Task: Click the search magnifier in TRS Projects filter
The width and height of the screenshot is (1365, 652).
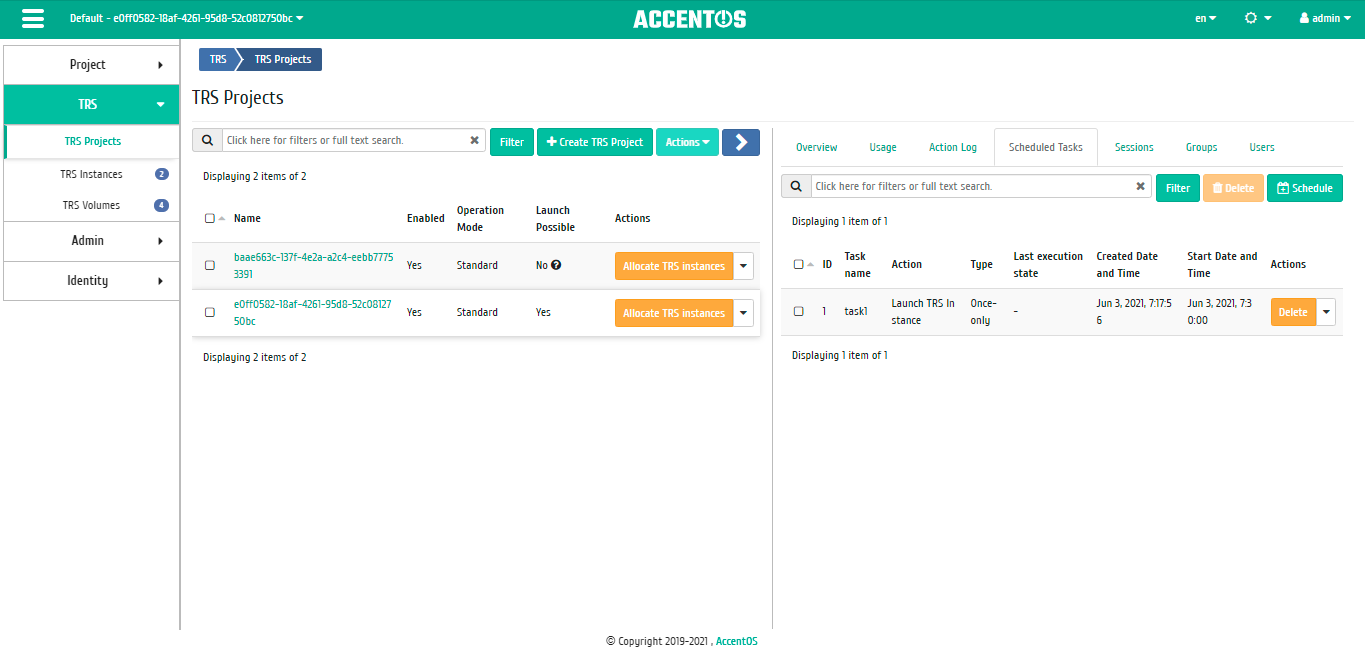Action: click(207, 141)
